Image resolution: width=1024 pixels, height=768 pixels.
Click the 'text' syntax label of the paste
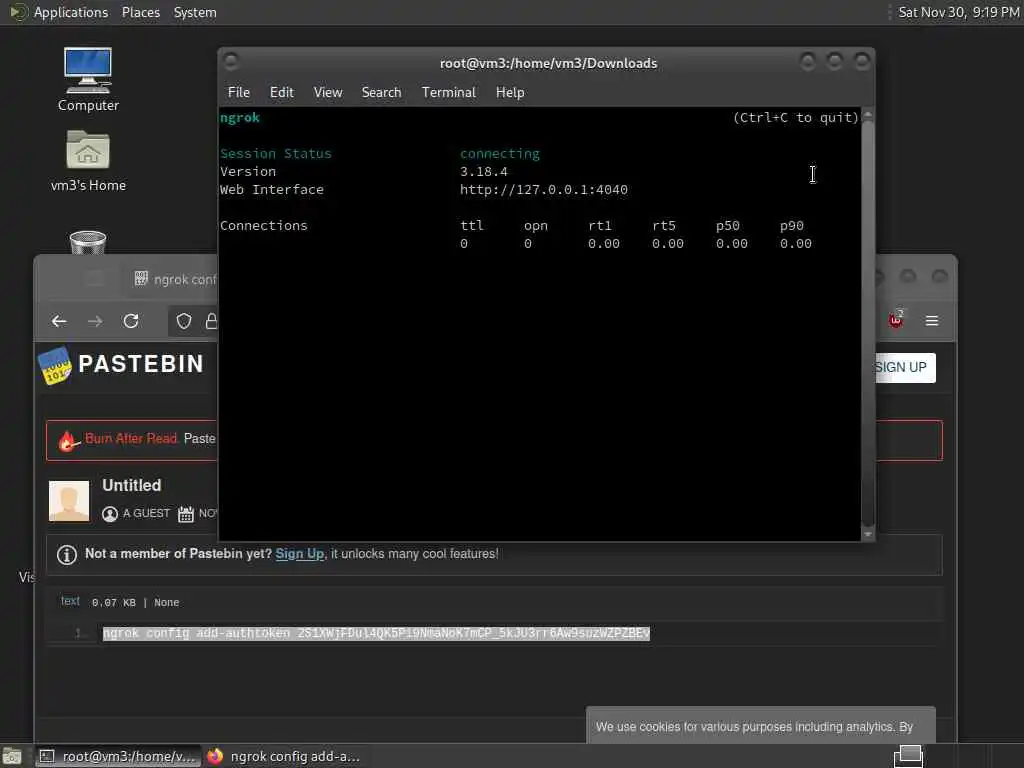tap(71, 601)
